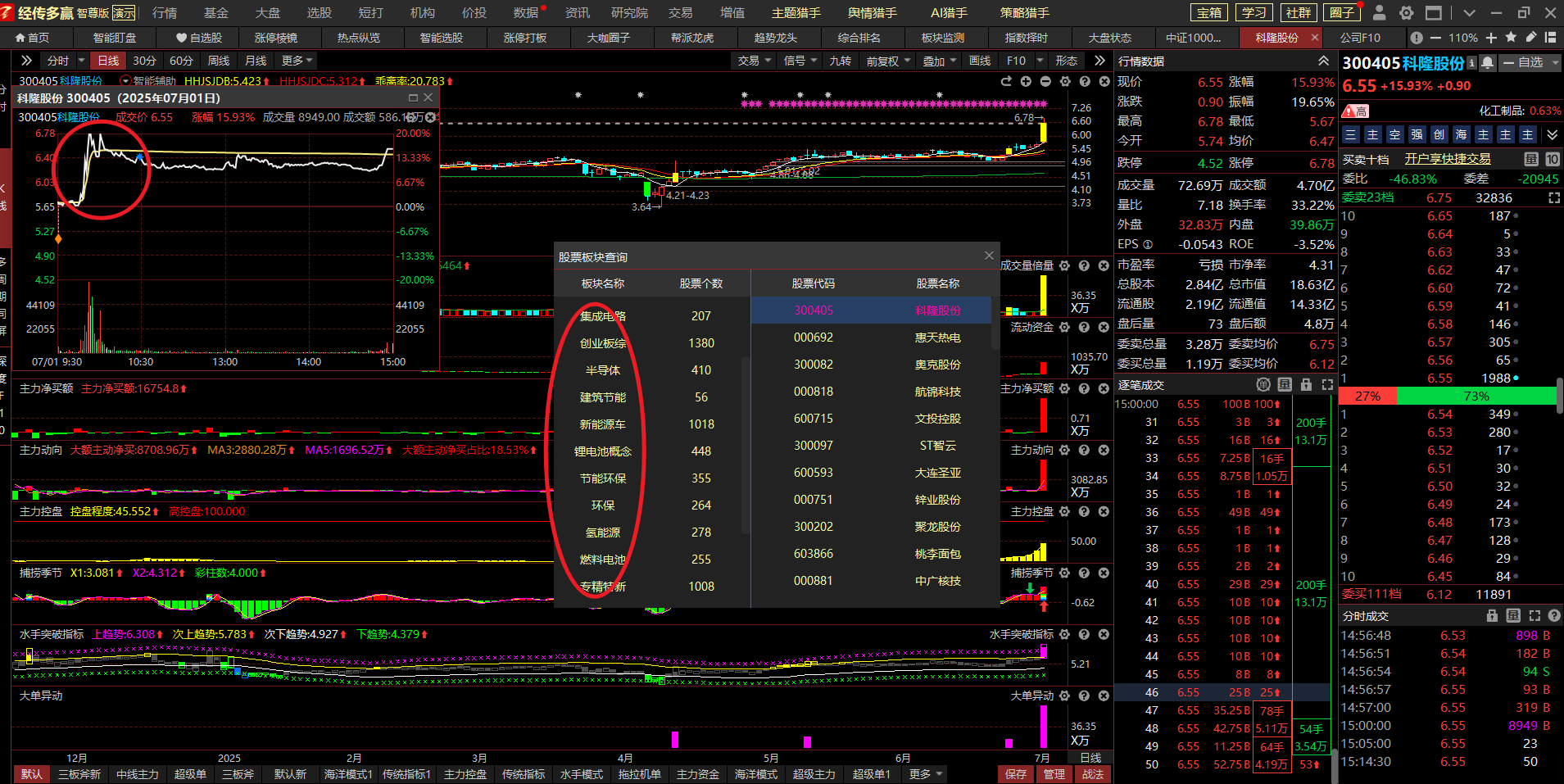Open settings gear of 成交量倍量 indicator
Viewport: 1564px width, 784px height.
1064,265
